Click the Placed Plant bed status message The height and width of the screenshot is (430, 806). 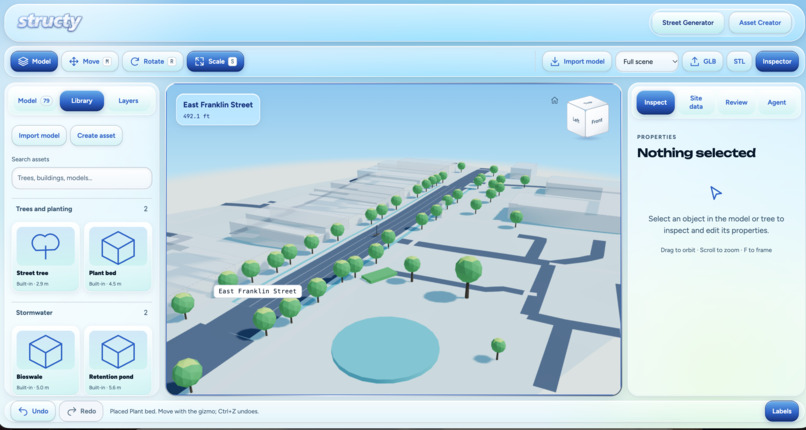point(185,412)
